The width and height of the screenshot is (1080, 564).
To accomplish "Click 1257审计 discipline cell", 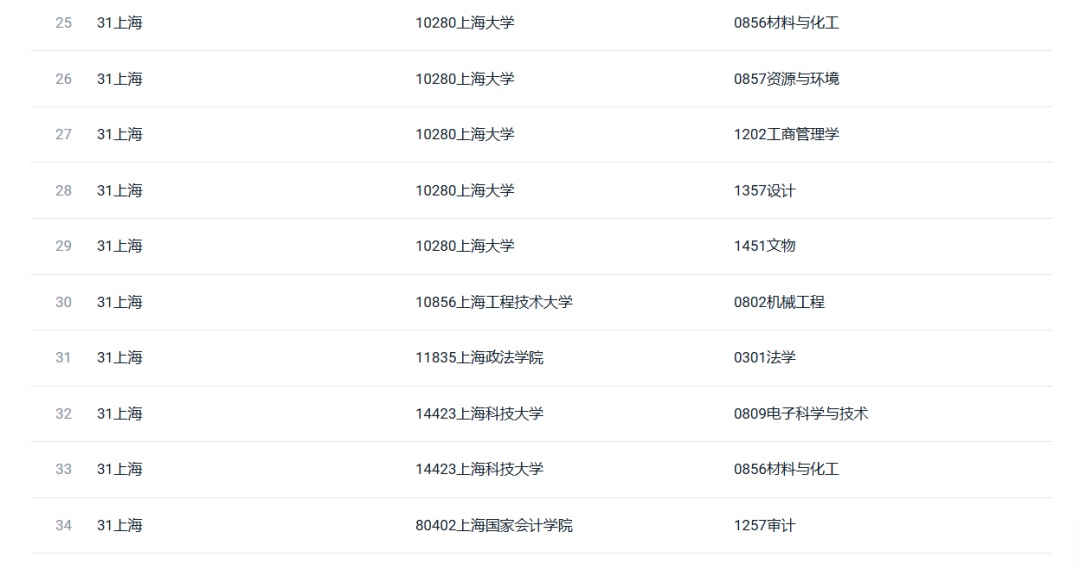I will [764, 525].
